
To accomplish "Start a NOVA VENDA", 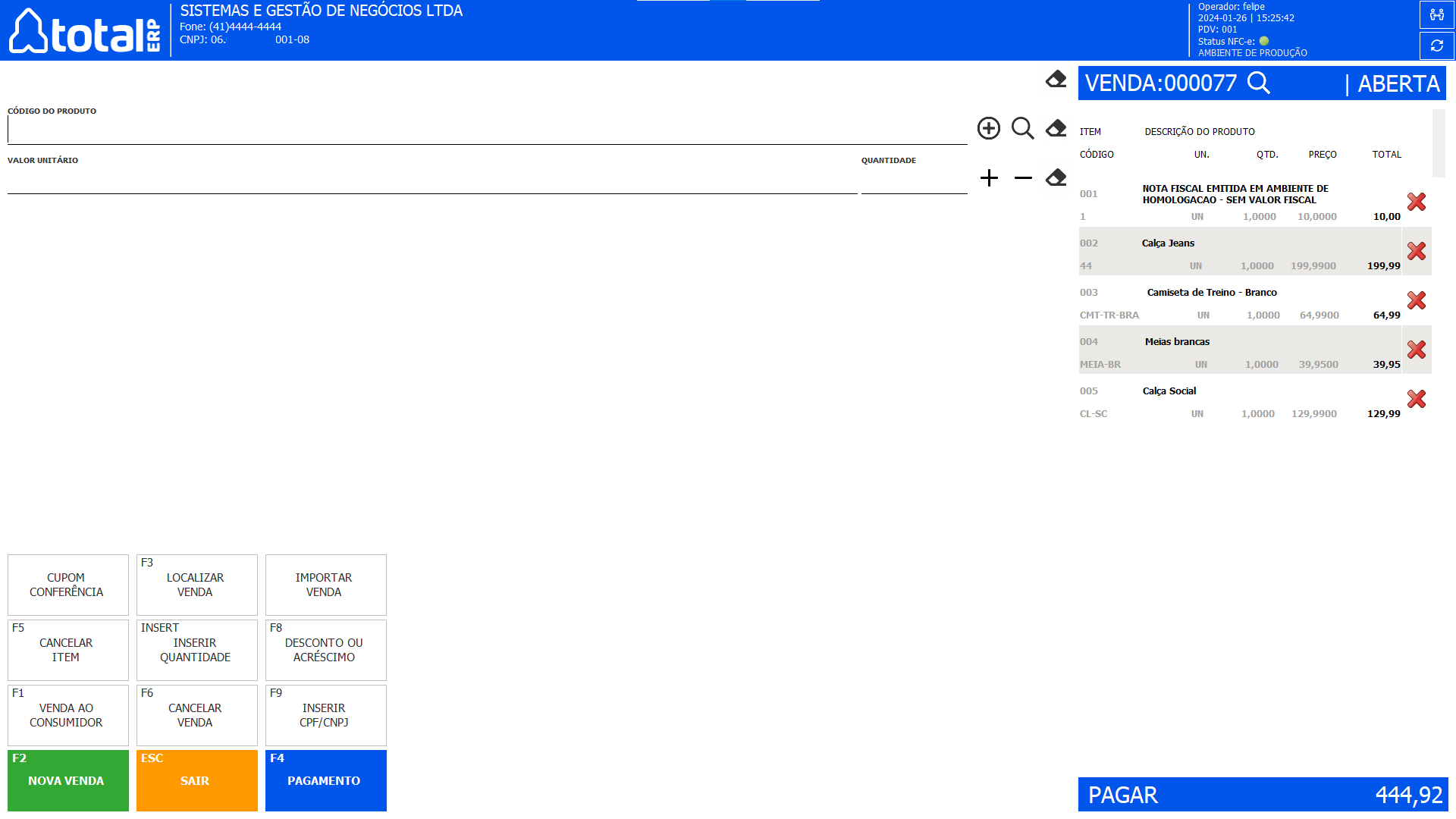I will (x=67, y=780).
